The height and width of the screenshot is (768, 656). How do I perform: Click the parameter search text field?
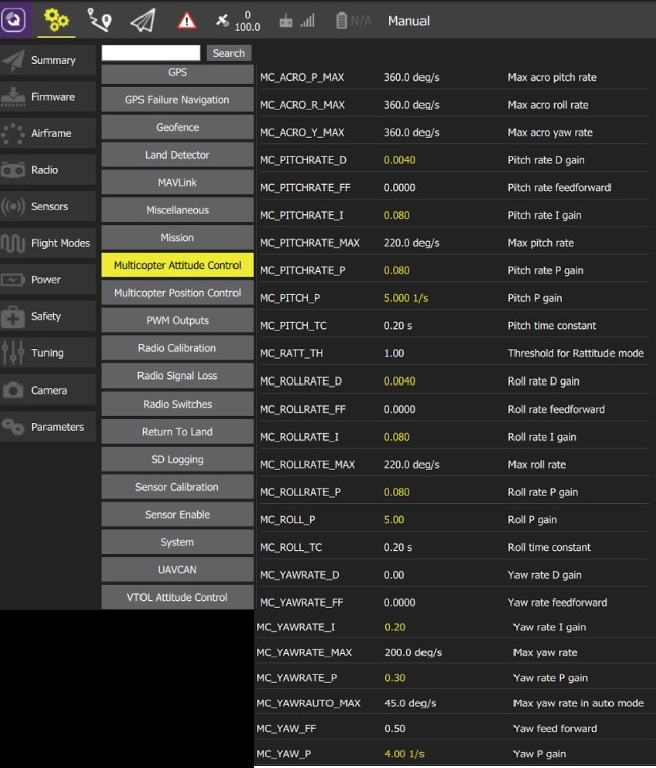[x=151, y=53]
